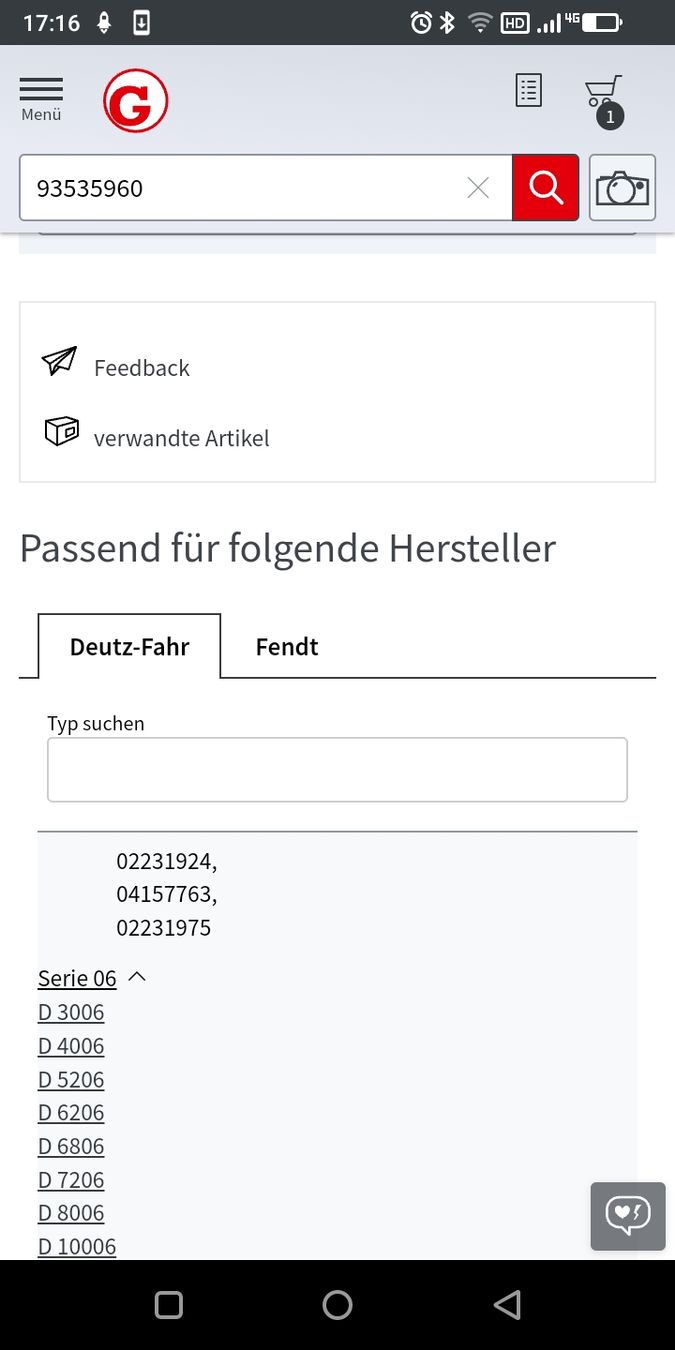Open verwandte Artikel
The height and width of the screenshot is (1350, 675).
click(x=181, y=438)
